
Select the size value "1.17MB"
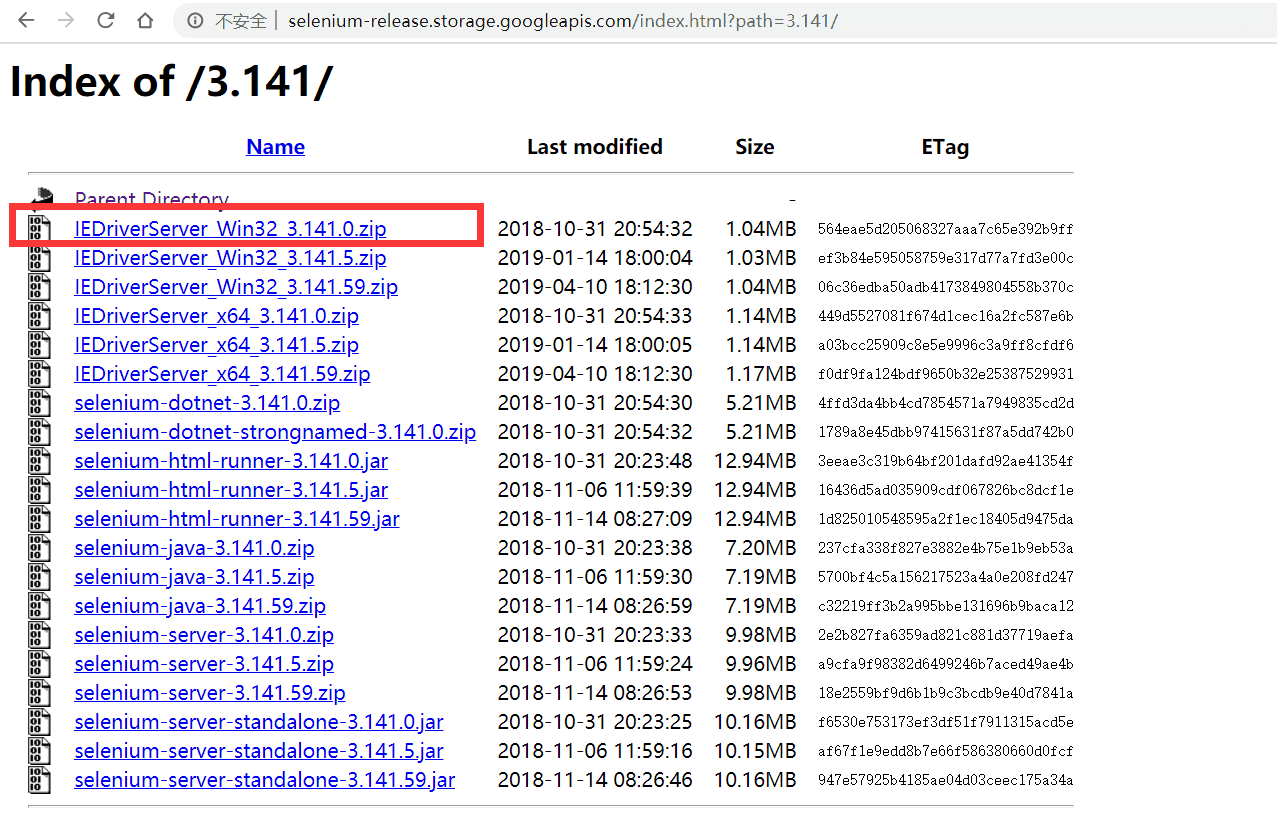click(x=761, y=374)
